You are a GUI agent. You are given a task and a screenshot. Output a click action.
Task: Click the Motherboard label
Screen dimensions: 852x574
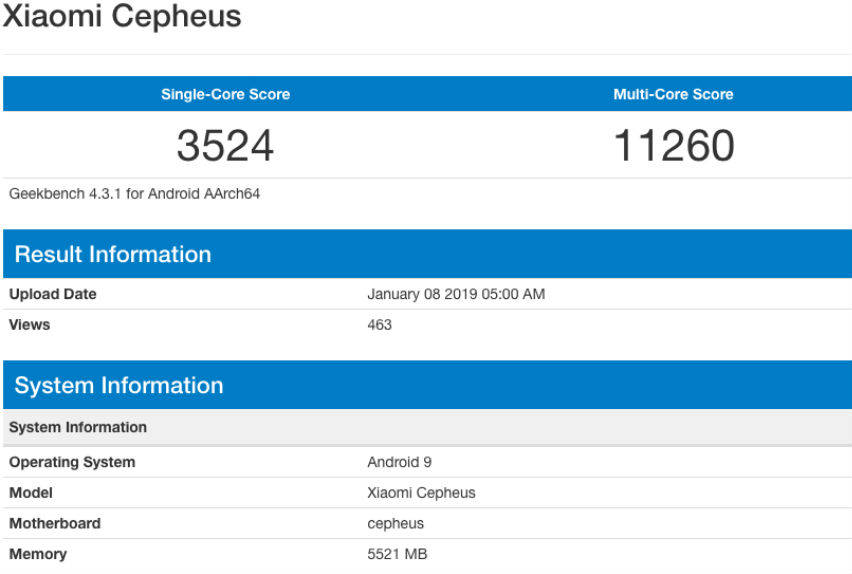pyautogui.click(x=55, y=523)
